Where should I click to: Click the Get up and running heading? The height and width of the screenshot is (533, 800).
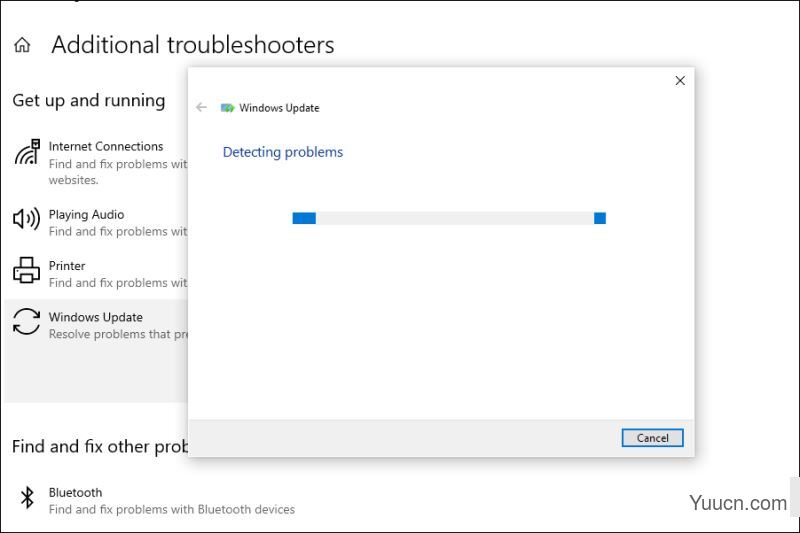(89, 100)
